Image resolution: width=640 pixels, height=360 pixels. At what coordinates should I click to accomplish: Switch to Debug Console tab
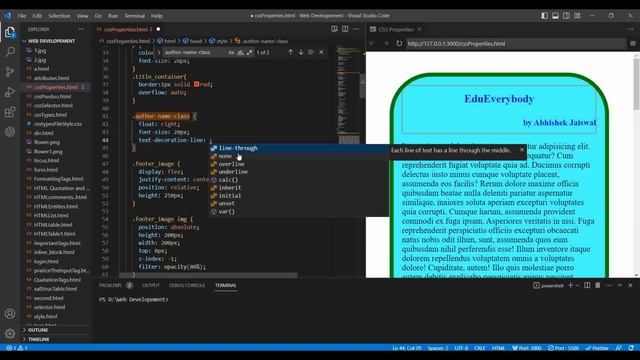tap(187, 285)
